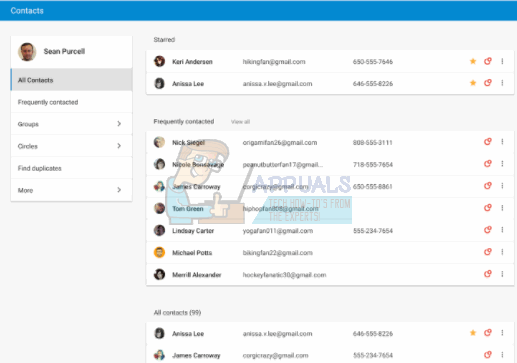Unstar Keri Andersen contact
The width and height of the screenshot is (517, 363).
pos(473,61)
